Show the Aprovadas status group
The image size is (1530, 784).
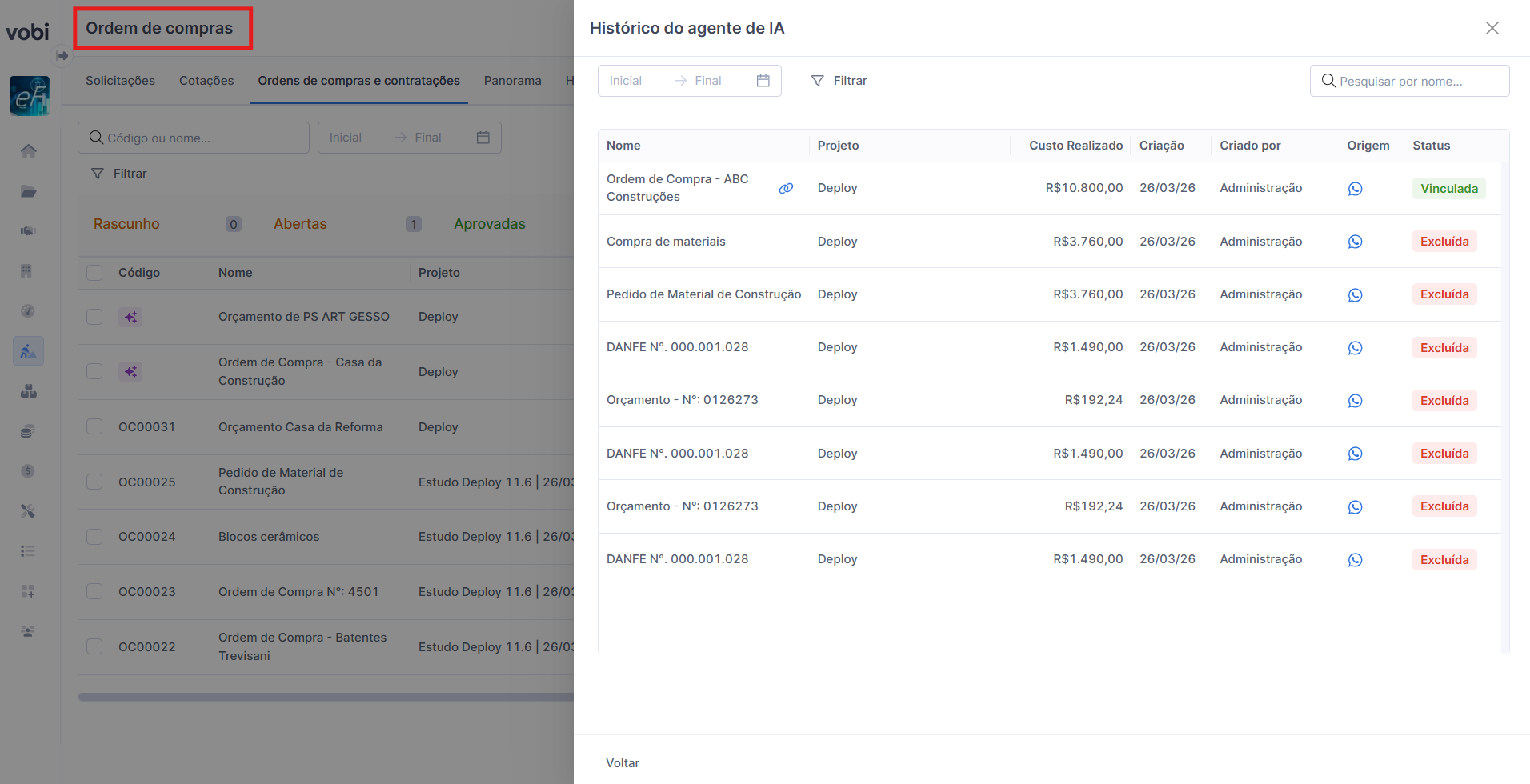[490, 224]
